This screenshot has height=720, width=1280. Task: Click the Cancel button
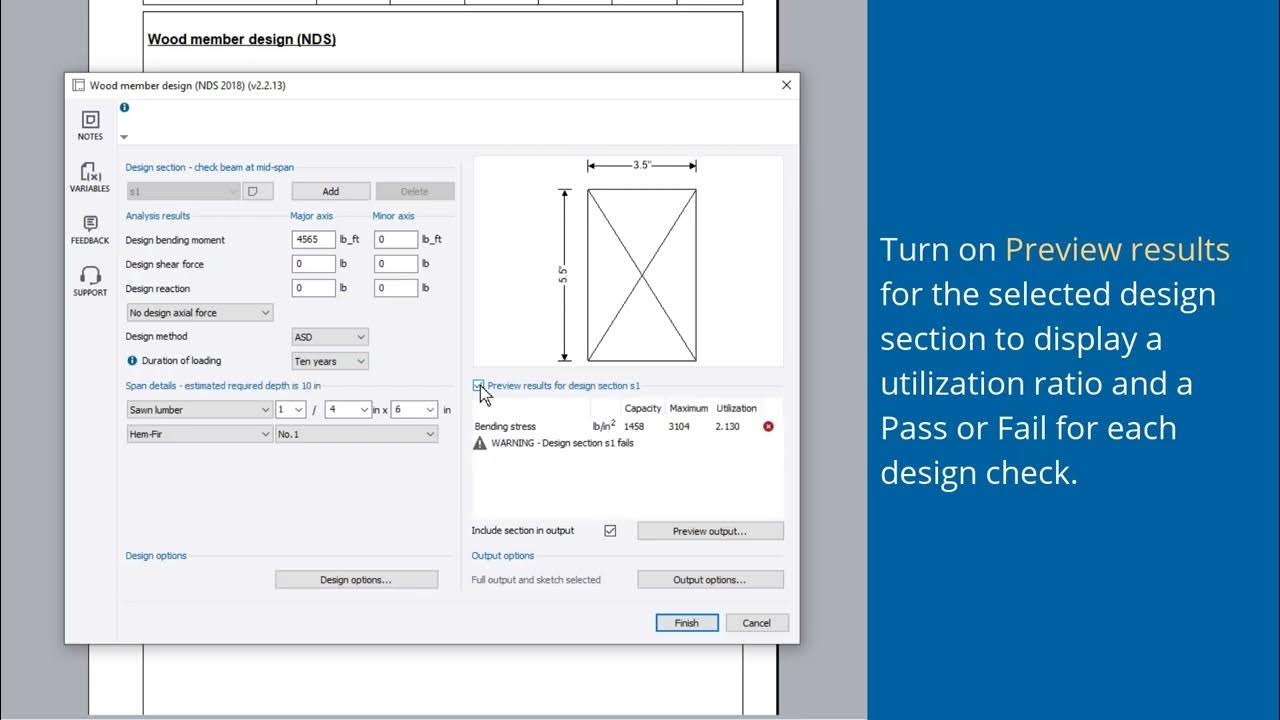(757, 623)
